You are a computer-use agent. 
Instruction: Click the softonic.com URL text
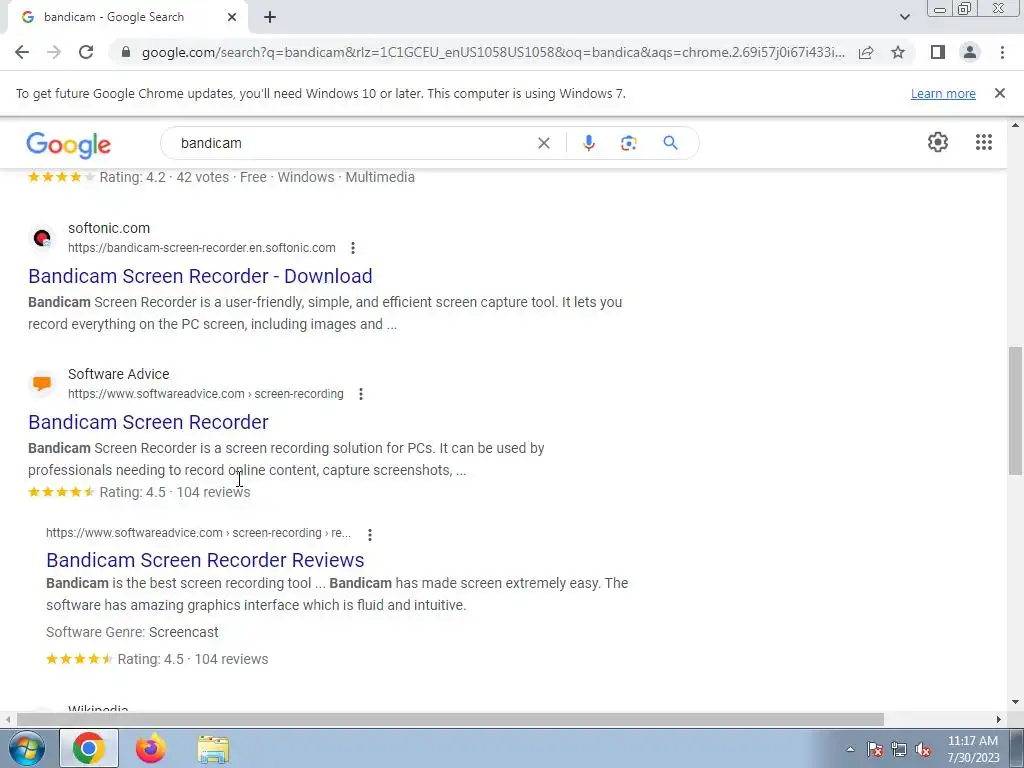tap(202, 248)
